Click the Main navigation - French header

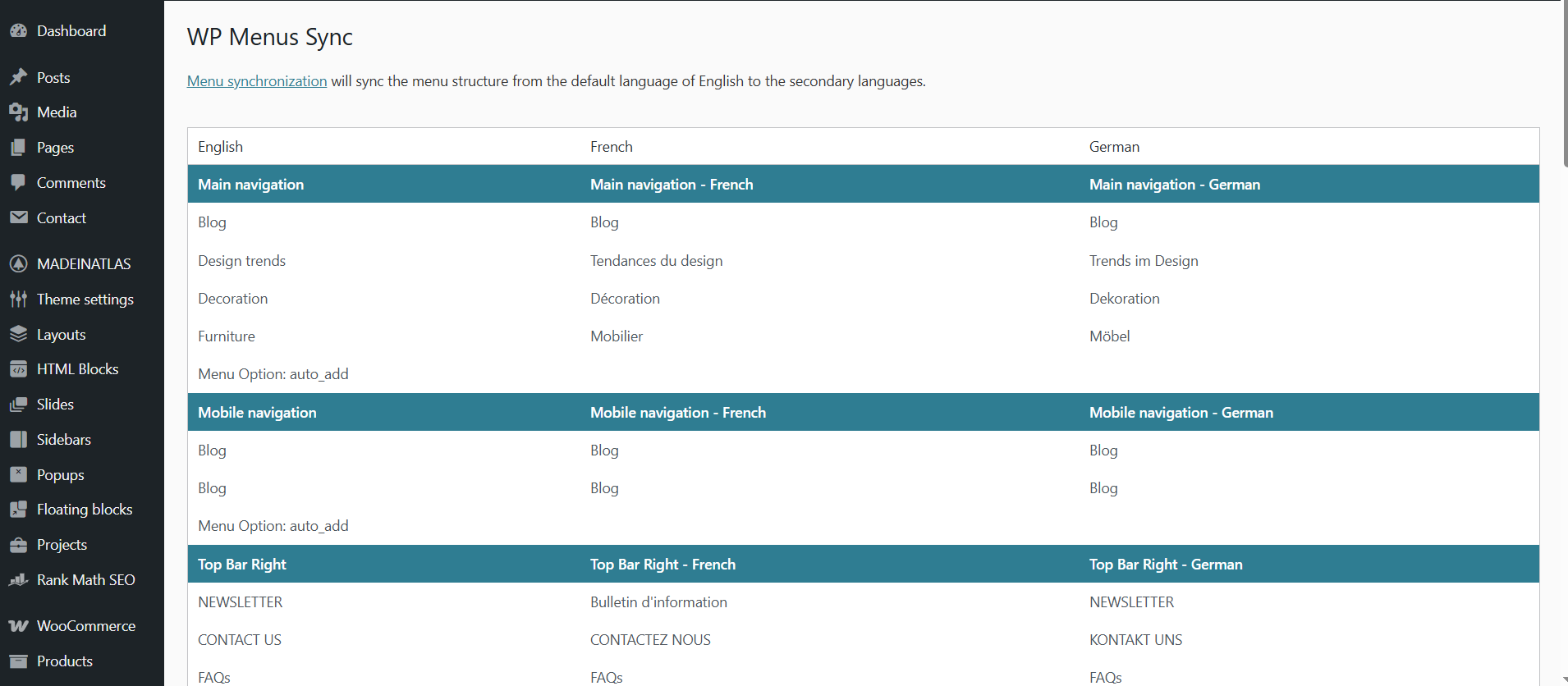pos(672,185)
